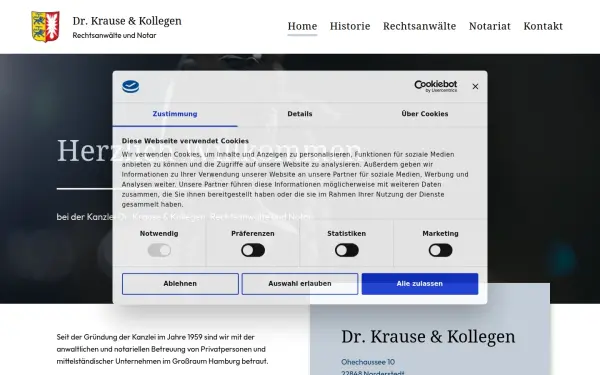The height and width of the screenshot is (375, 600).
Task: Click the Ohechaussee 10 address link
Action: coord(368,362)
